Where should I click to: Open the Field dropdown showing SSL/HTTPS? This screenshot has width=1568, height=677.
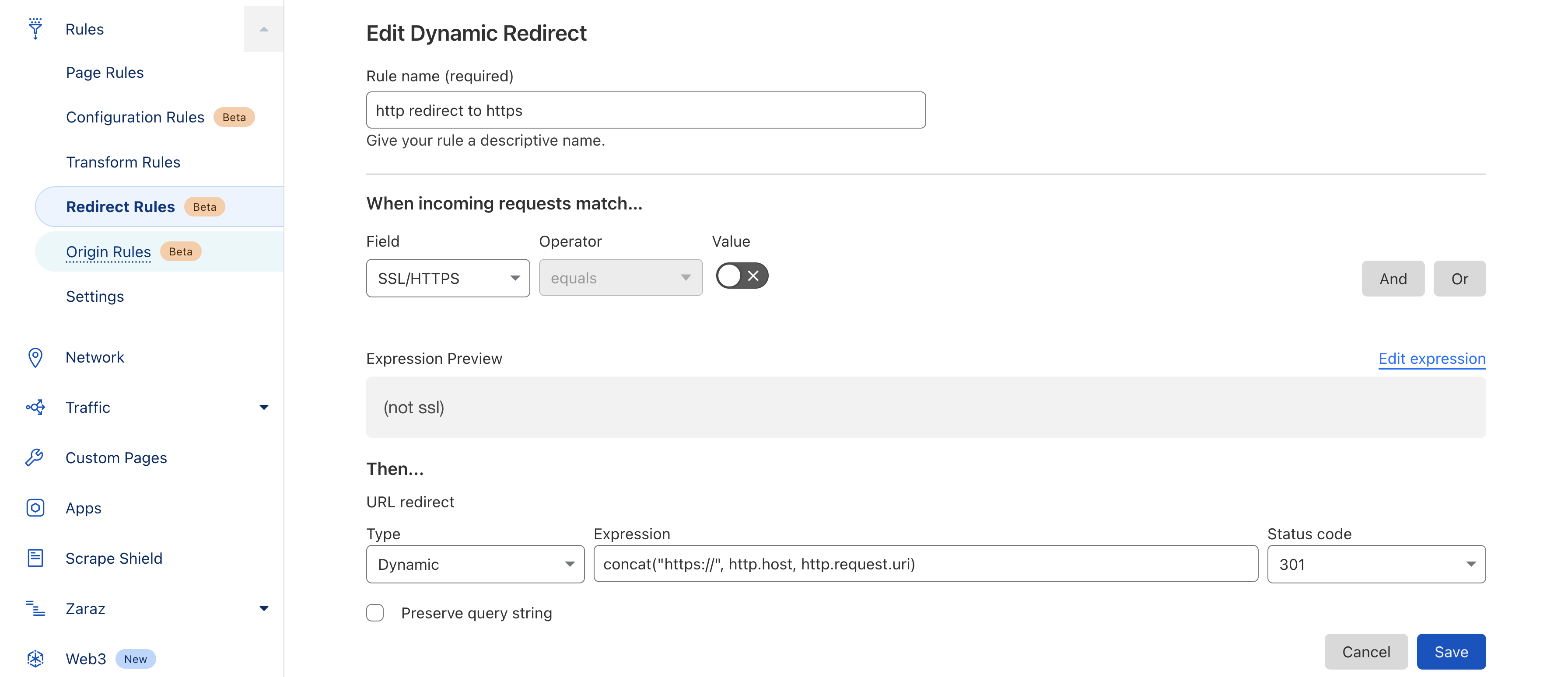coord(448,278)
